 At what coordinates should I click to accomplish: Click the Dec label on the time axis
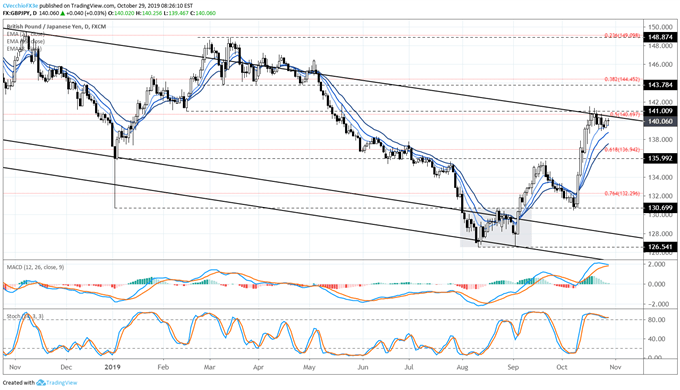(x=66, y=367)
